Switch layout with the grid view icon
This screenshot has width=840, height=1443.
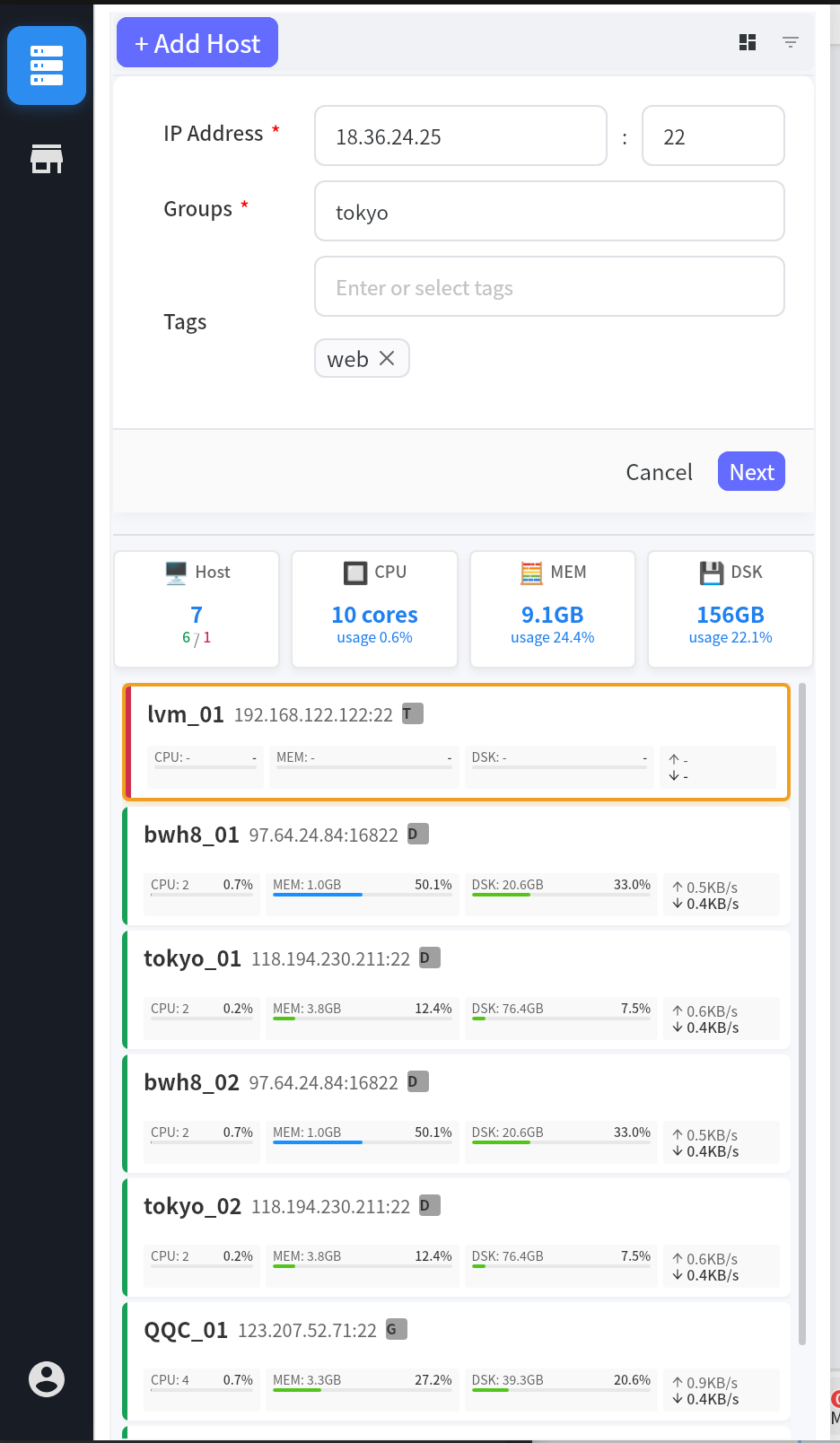(x=748, y=42)
